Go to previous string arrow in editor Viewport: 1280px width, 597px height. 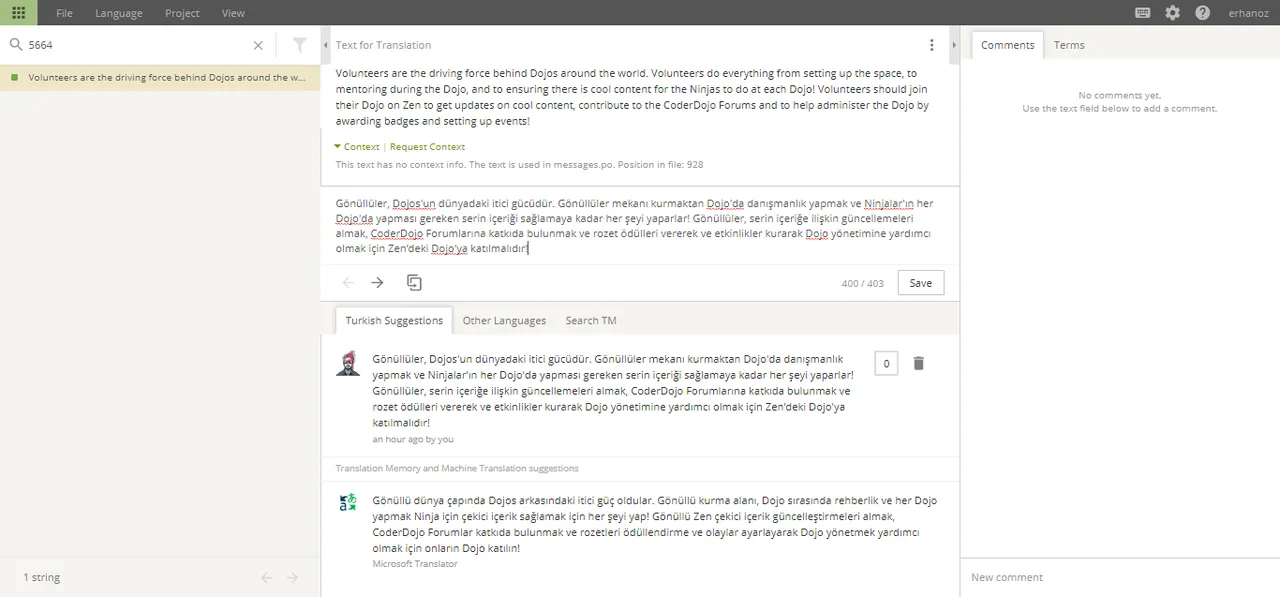coord(348,283)
